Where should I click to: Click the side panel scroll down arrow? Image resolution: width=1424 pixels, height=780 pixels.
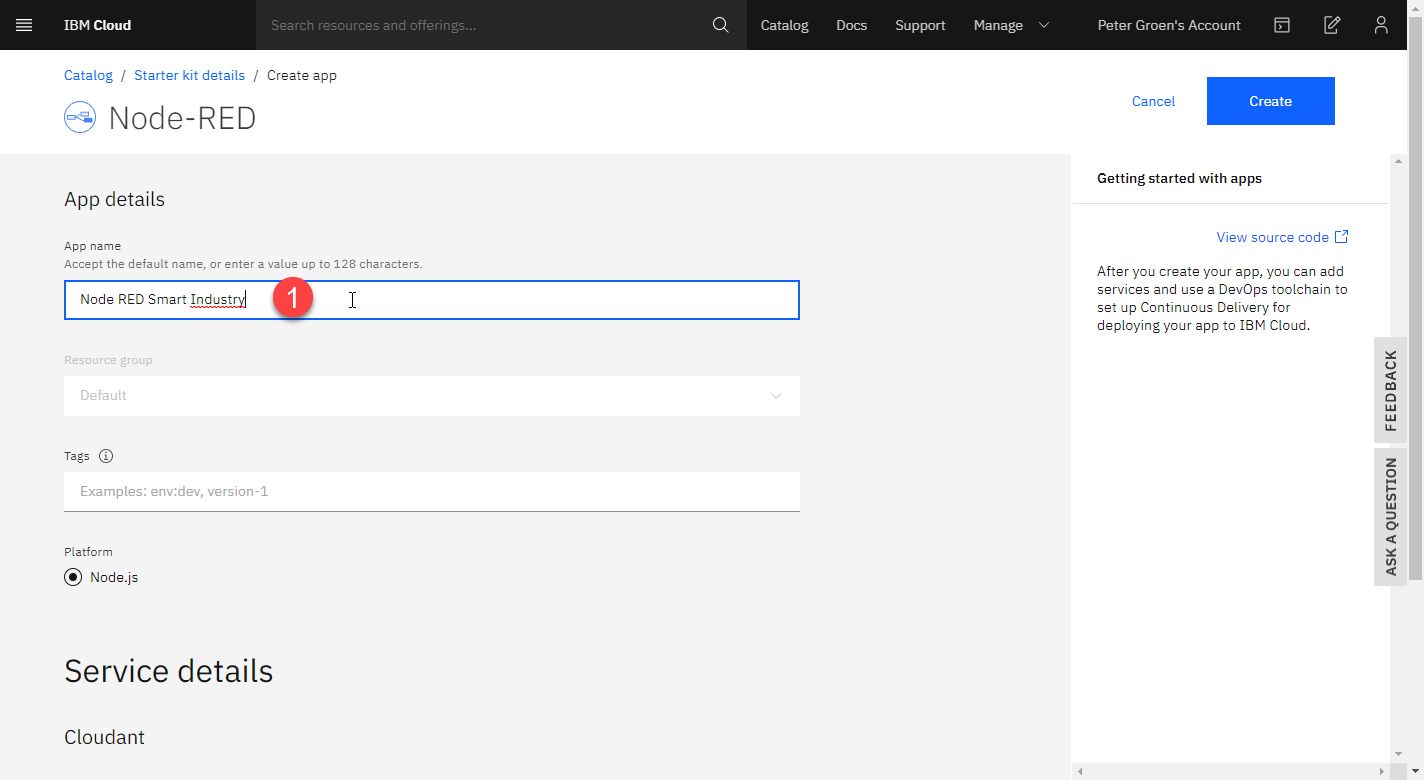pos(1398,754)
